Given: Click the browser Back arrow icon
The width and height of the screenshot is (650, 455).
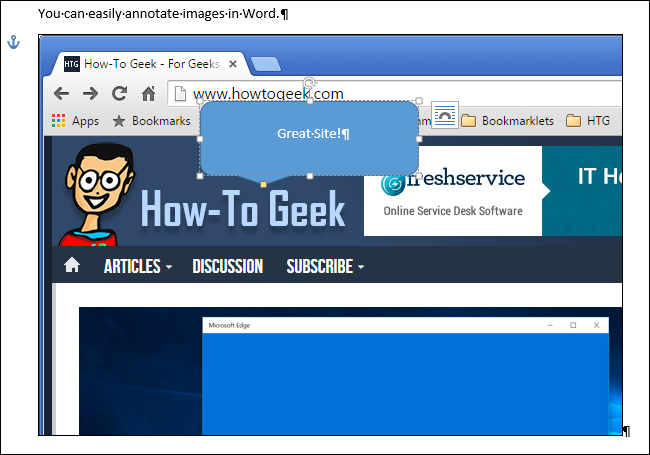Looking at the screenshot, I should pos(61,94).
